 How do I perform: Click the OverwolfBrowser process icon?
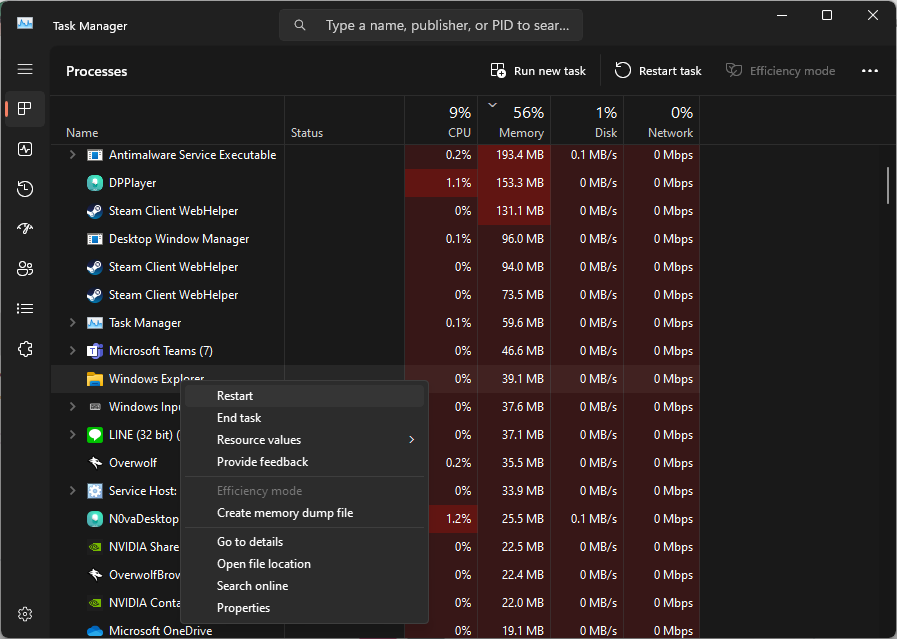click(x=94, y=575)
